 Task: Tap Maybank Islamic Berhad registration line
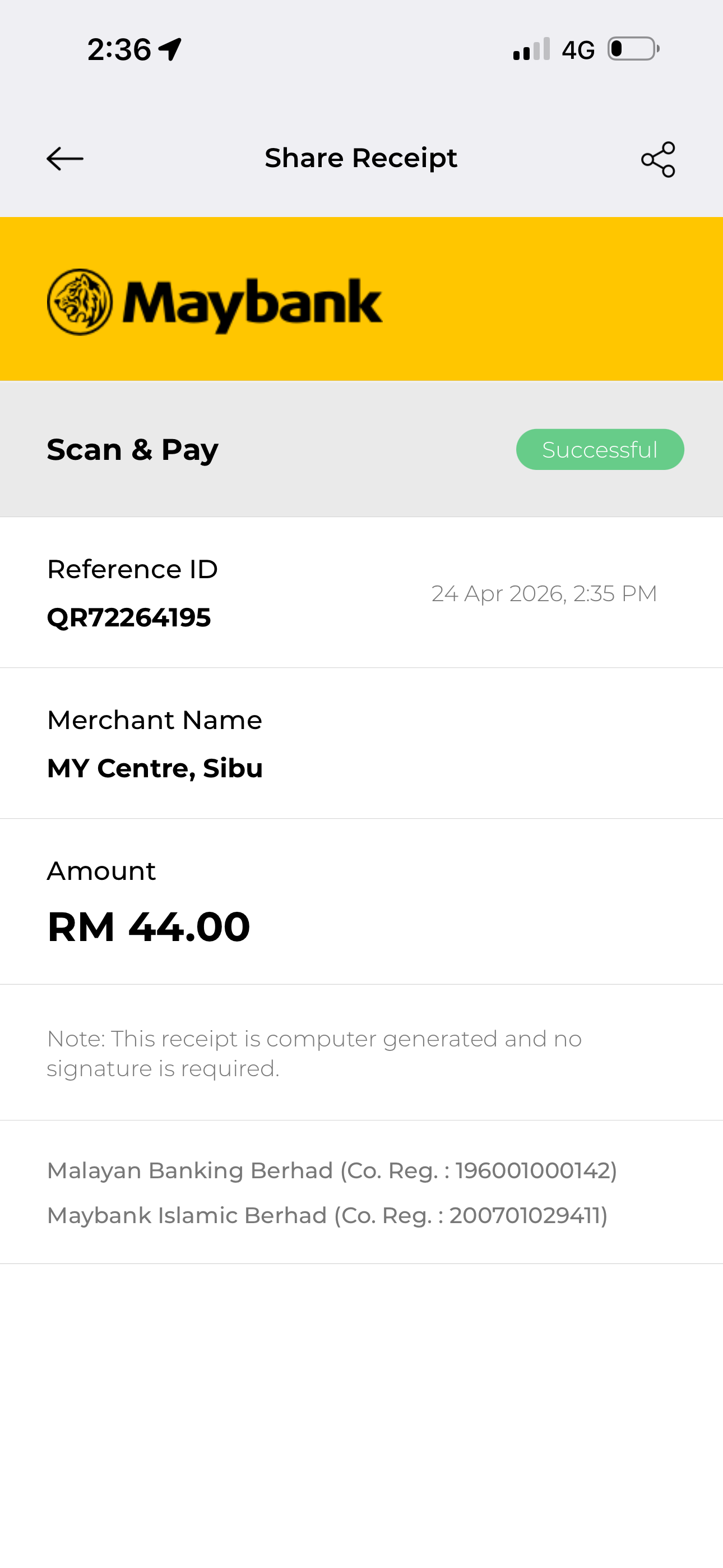(327, 1216)
